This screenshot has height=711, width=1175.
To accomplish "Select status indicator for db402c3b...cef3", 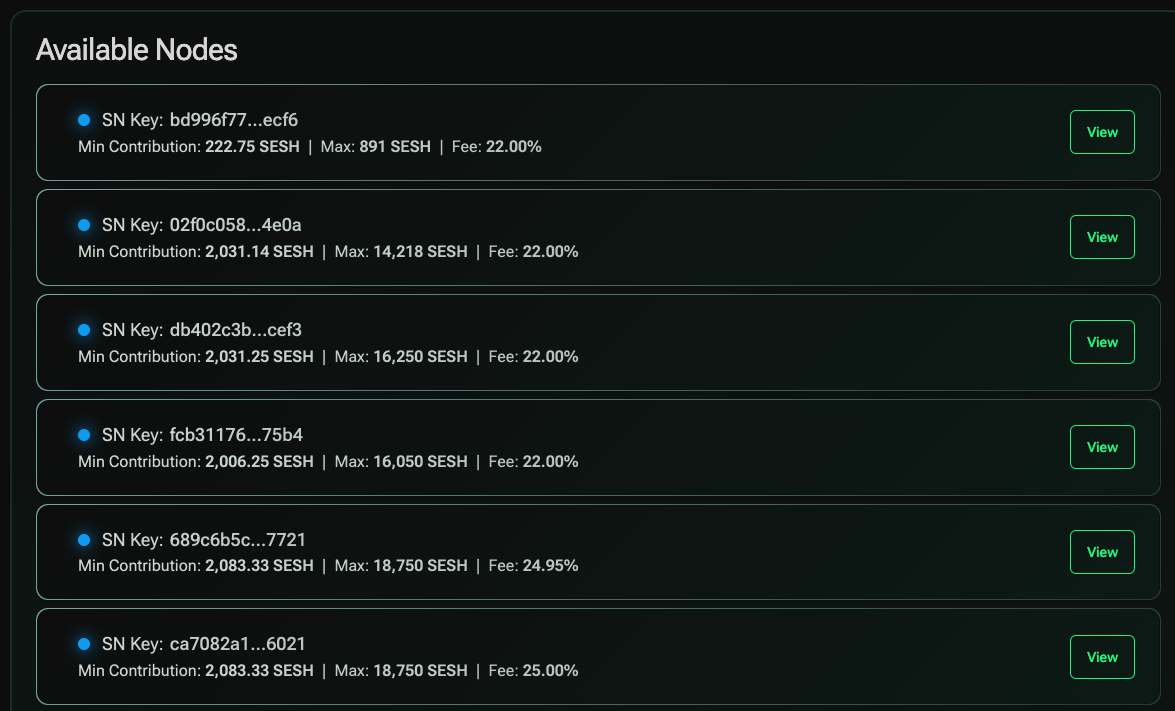I will [x=84, y=330].
